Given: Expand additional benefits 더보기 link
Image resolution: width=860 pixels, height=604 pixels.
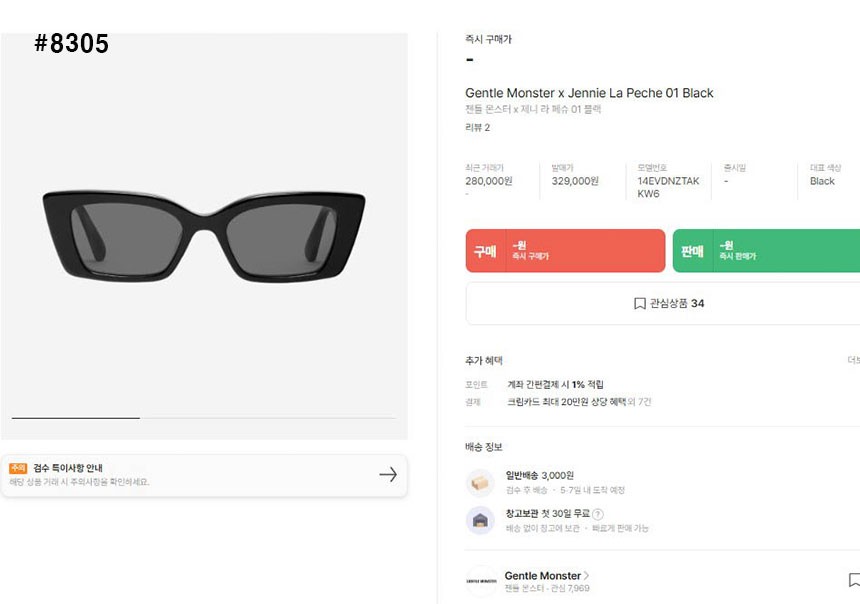Looking at the screenshot, I should pos(853,360).
